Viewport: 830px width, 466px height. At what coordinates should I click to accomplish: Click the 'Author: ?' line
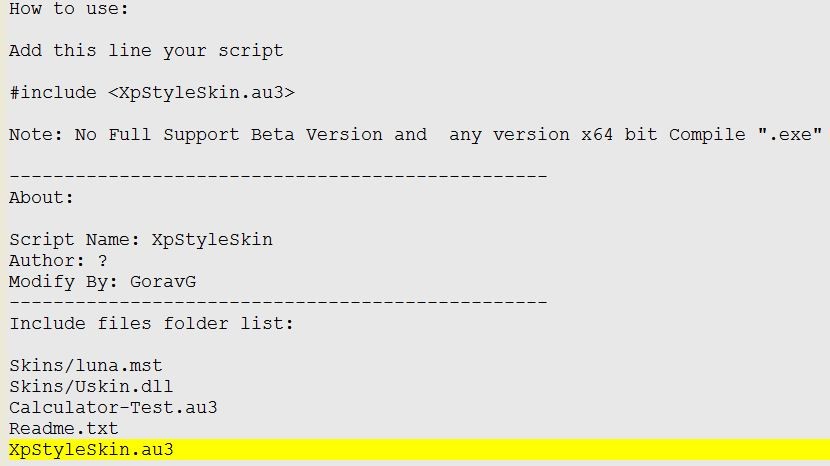pyautogui.click(x=58, y=261)
